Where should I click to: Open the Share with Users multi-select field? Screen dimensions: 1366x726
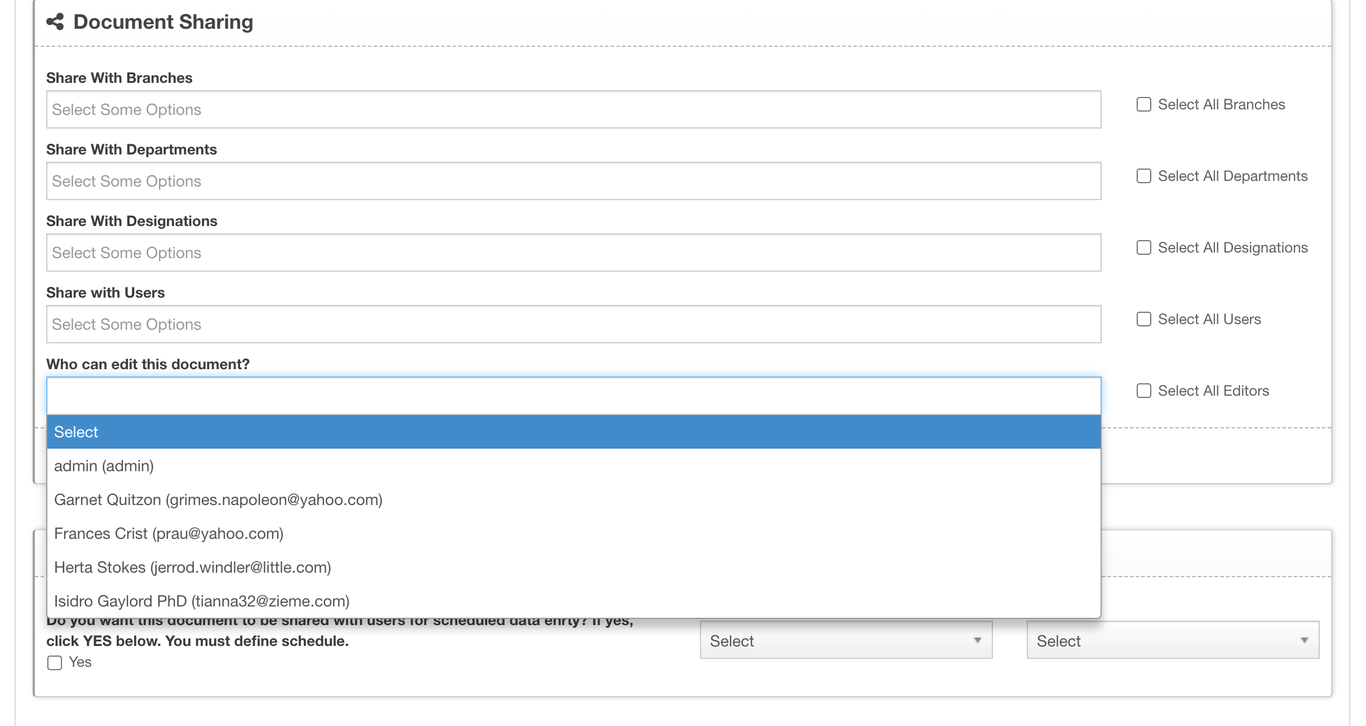pos(574,324)
